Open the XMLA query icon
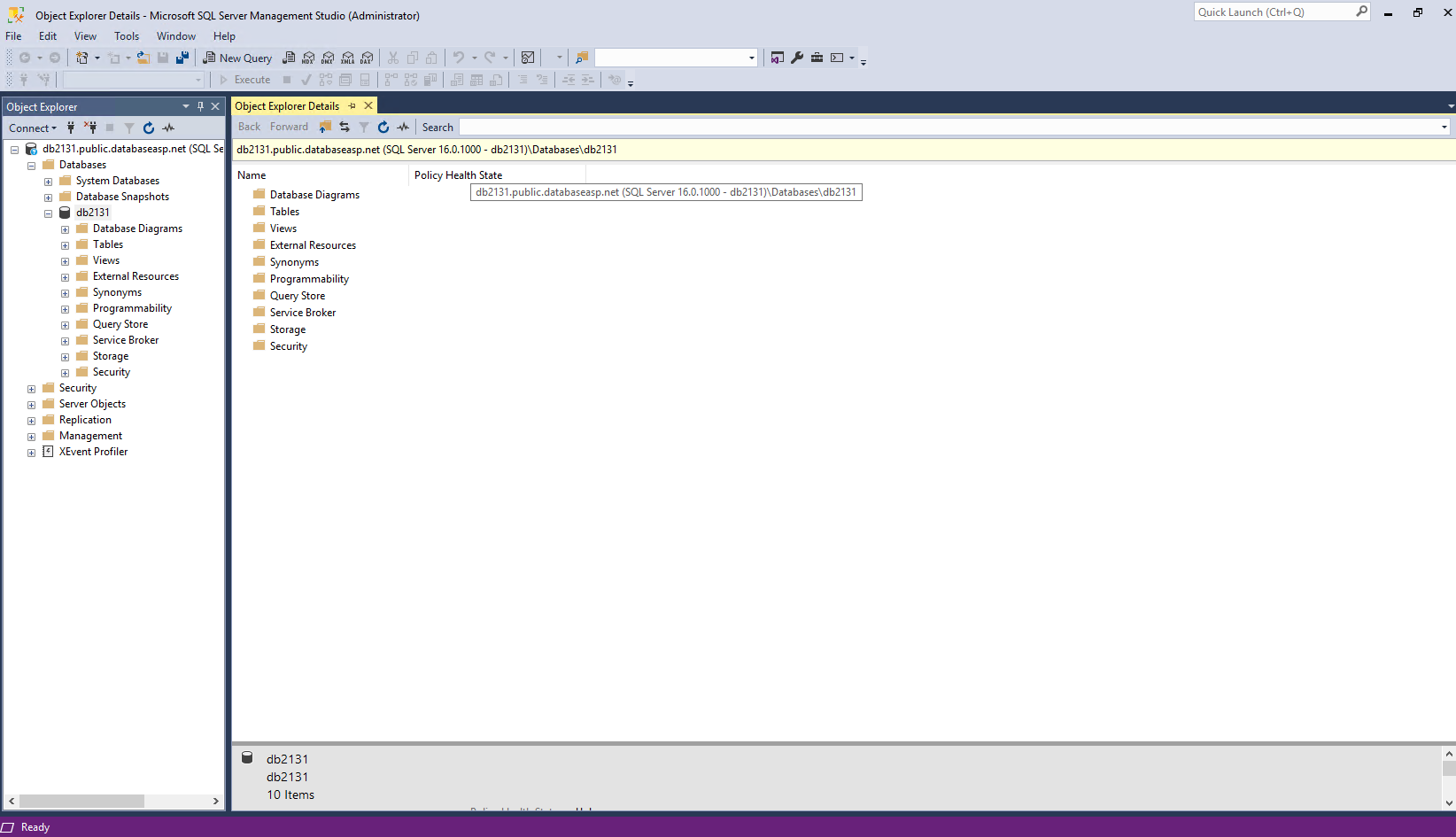Screen dimensions: 1456x837 click(x=347, y=58)
